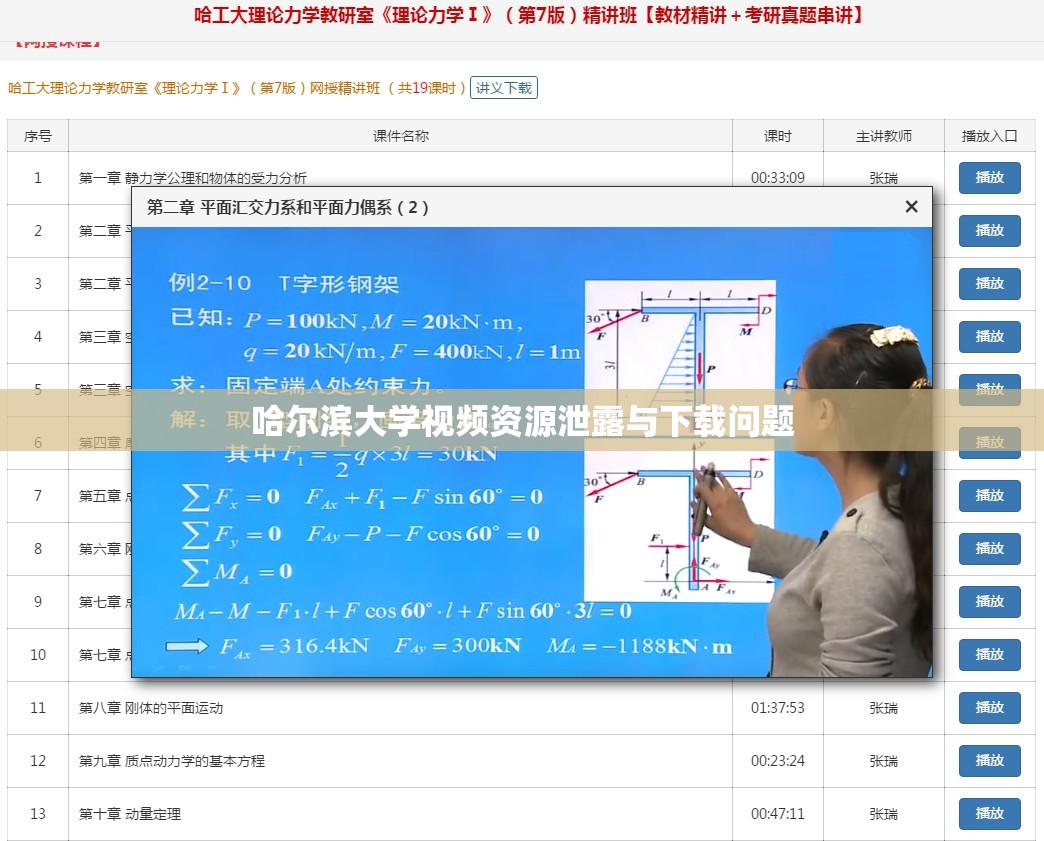
Task: Click sequence number 13 in the table
Action: [38, 814]
